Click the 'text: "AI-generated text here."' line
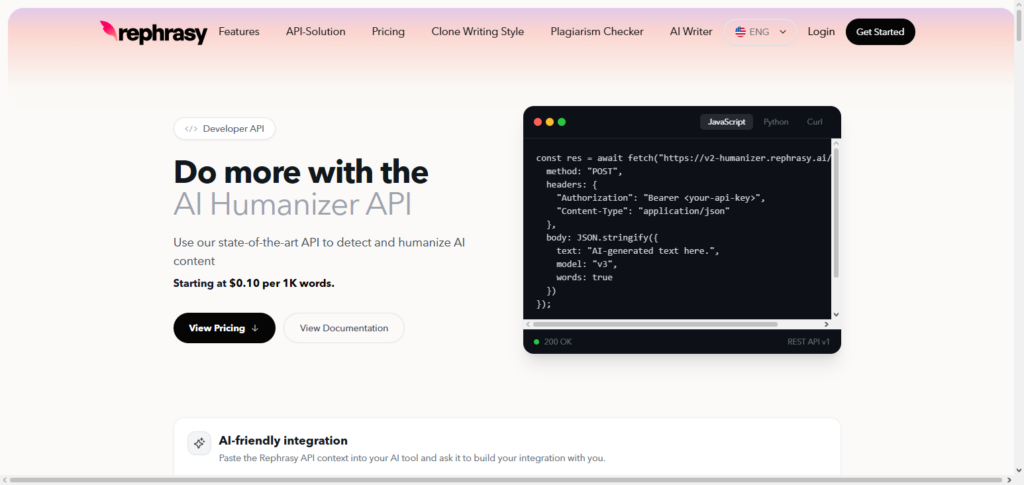Viewport: 1024px width, 485px height. 637,251
